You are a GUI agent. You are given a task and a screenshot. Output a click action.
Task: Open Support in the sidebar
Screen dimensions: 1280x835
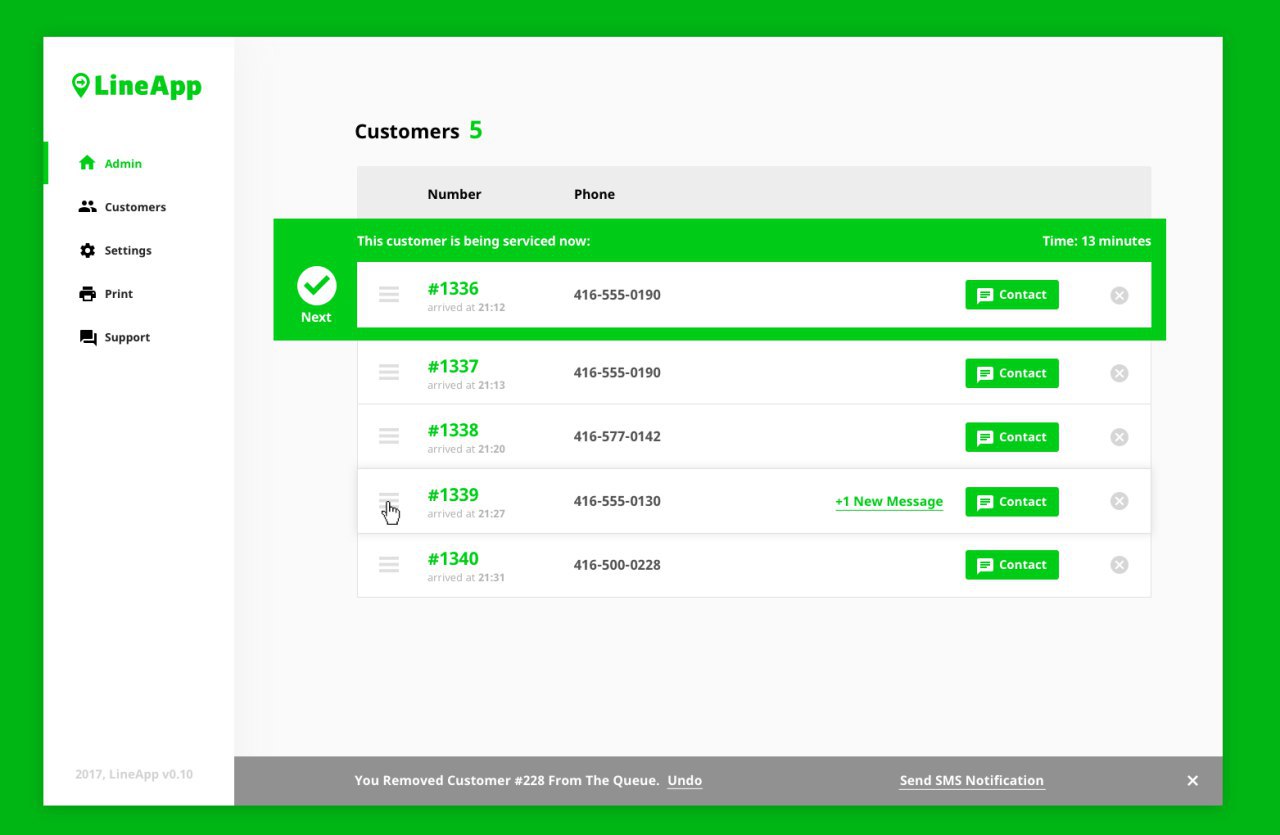tap(114, 337)
